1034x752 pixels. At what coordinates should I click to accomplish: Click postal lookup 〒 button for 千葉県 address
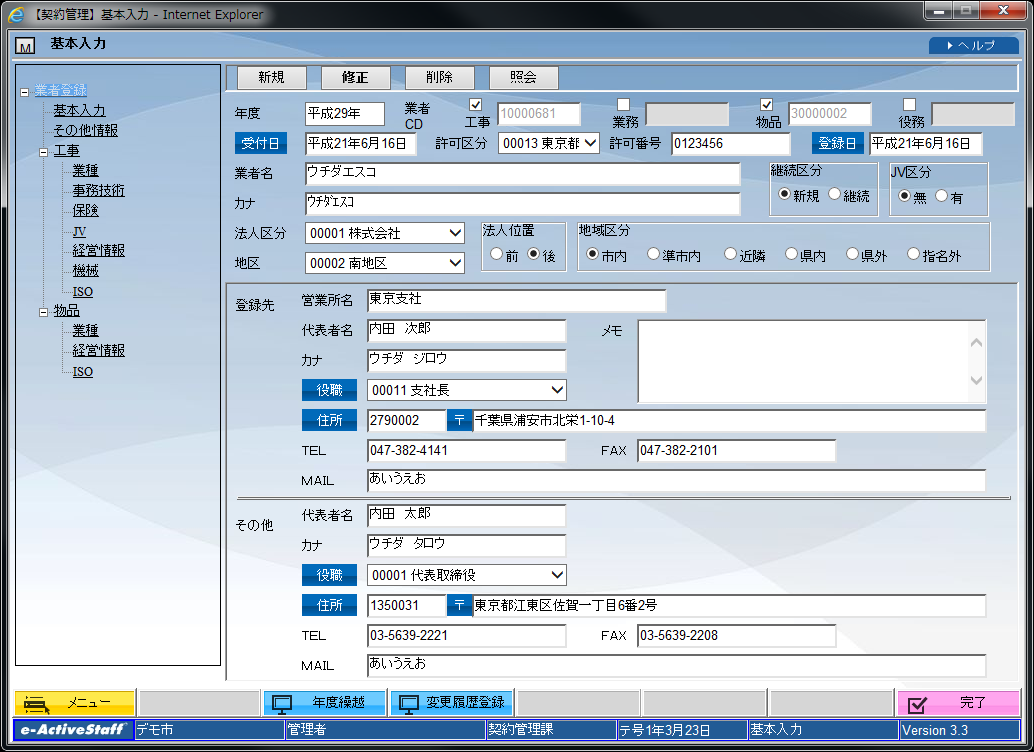[x=460, y=420]
